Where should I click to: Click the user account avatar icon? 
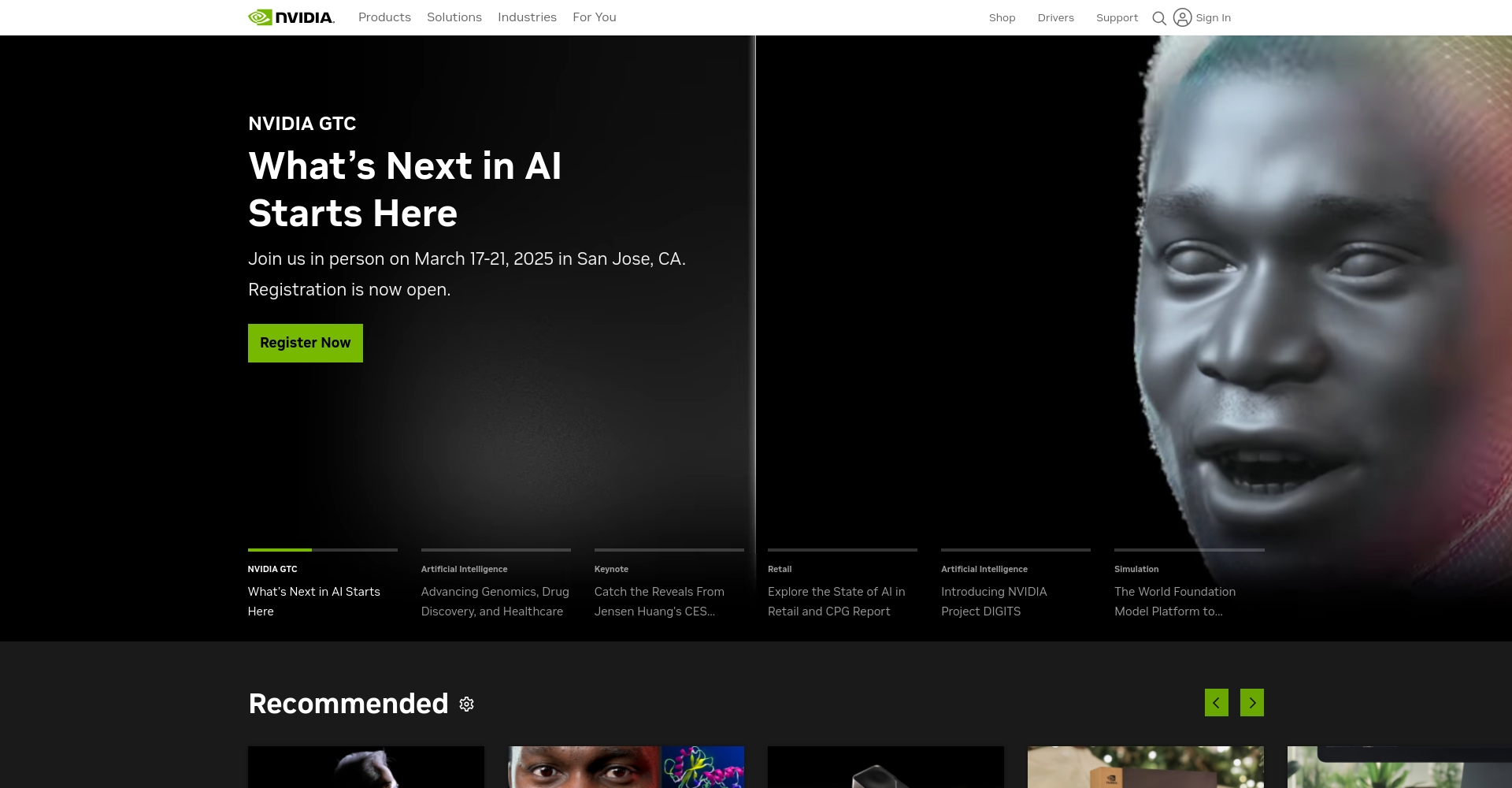(1182, 17)
